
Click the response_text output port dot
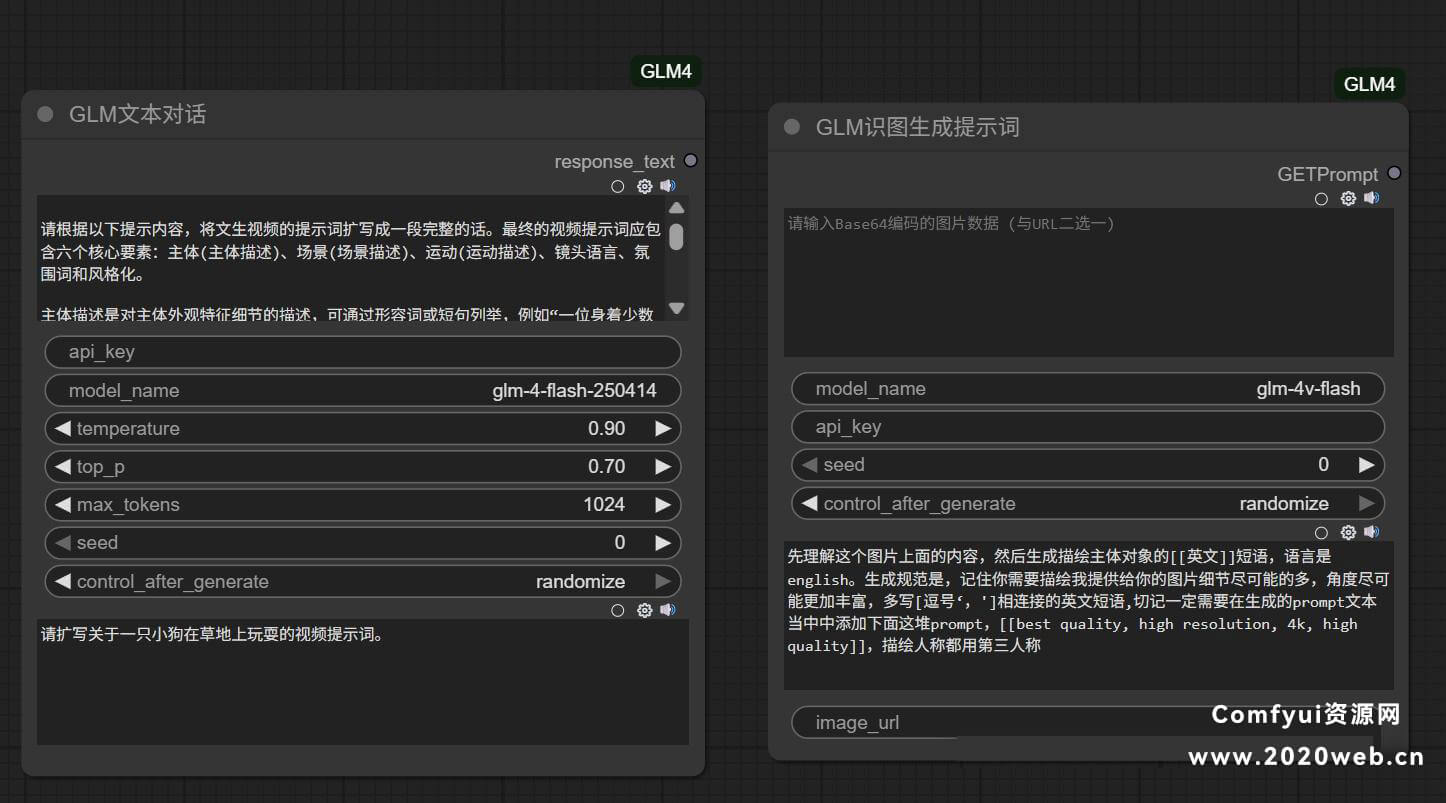[x=690, y=161]
